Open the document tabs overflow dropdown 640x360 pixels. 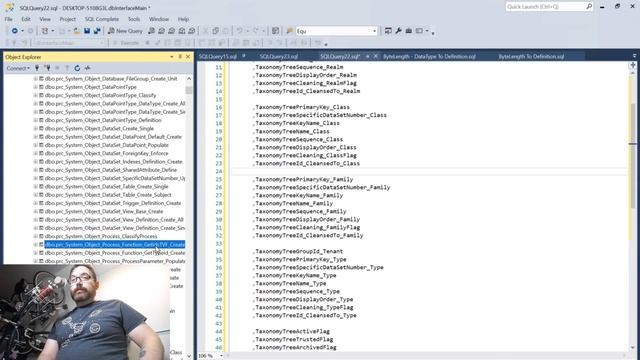click(634, 56)
